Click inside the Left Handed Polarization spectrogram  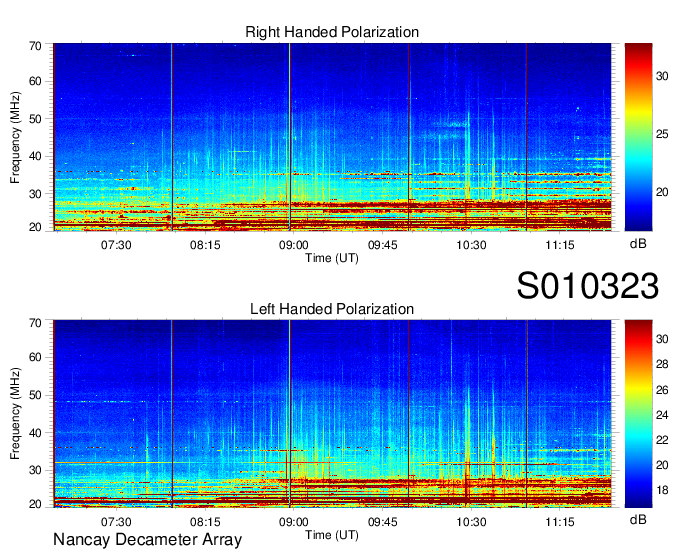click(332, 414)
